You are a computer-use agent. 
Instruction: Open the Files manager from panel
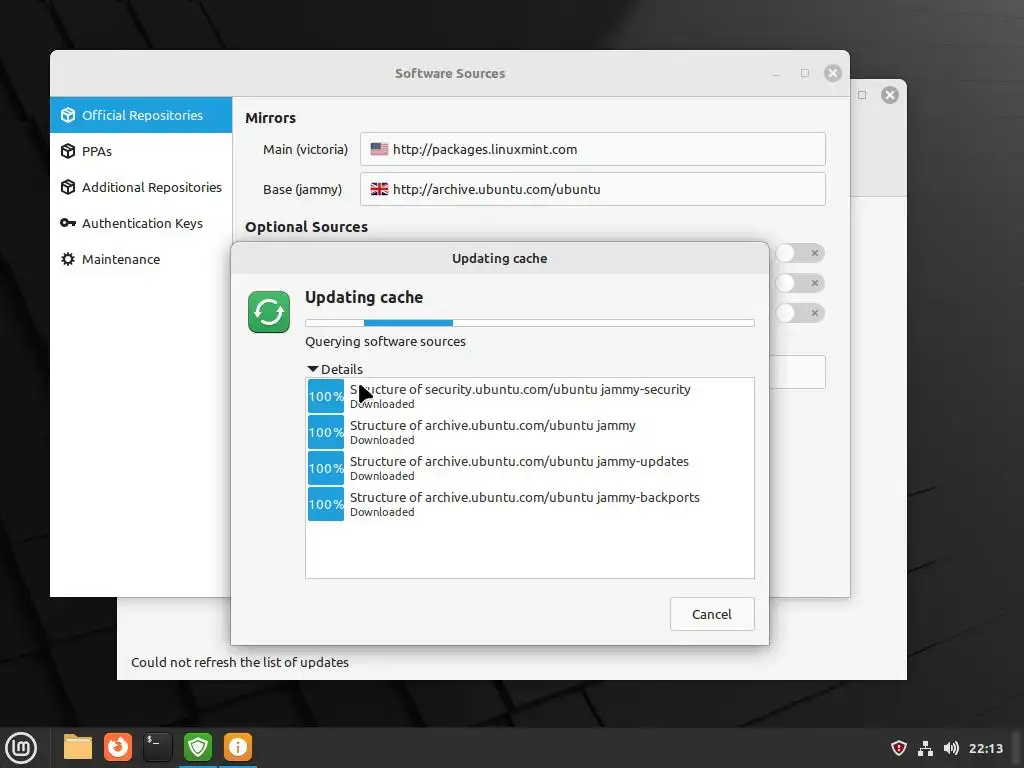point(78,747)
